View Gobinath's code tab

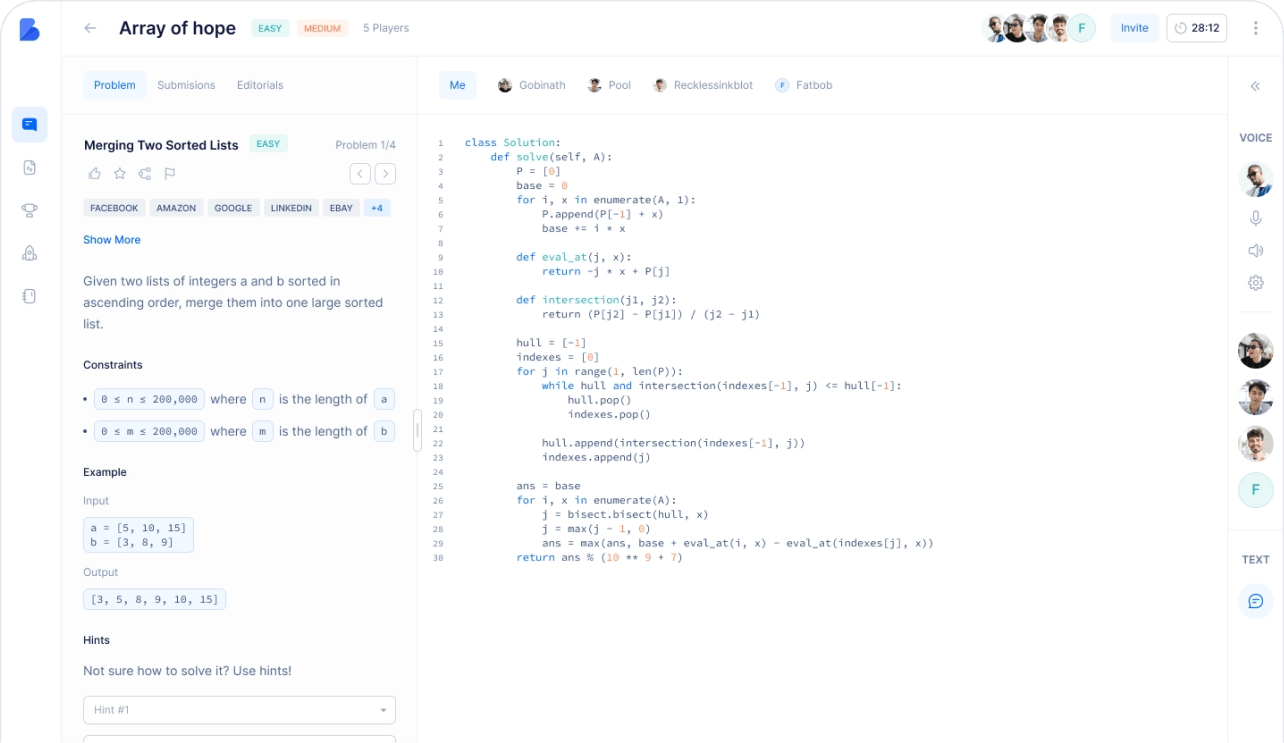[532, 85]
